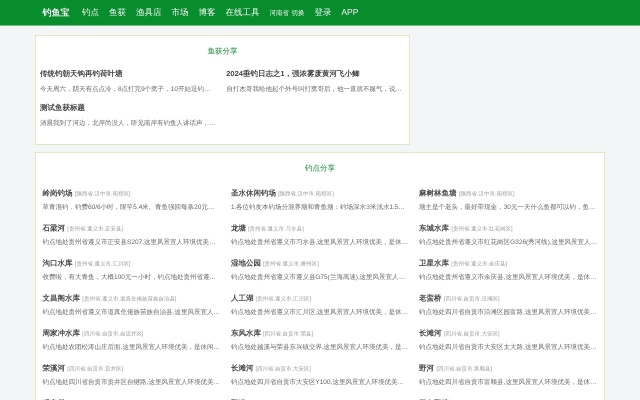This screenshot has height=400, width=640.
Task: Open the 市场 nav item
Action: tap(180, 12)
